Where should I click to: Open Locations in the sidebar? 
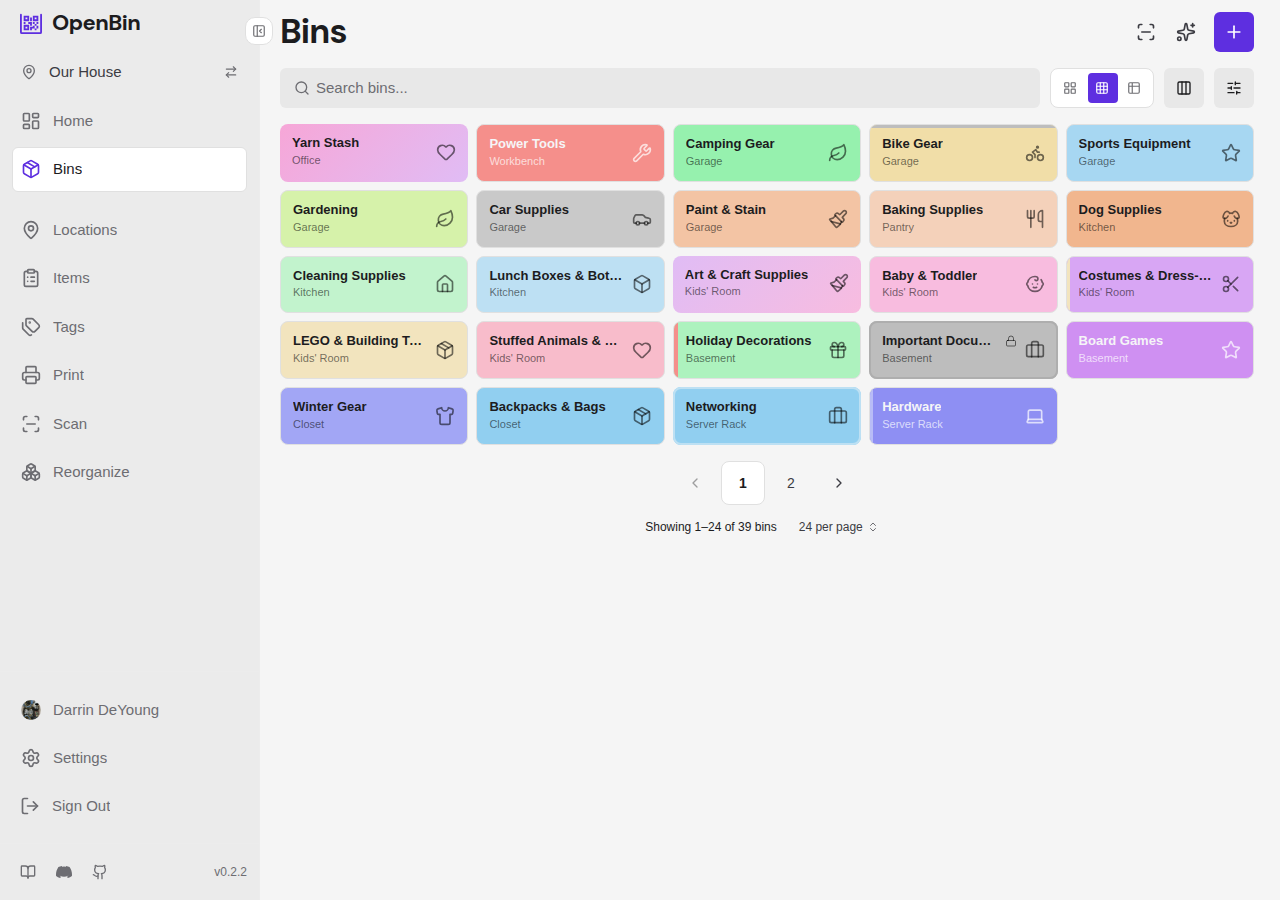point(85,230)
